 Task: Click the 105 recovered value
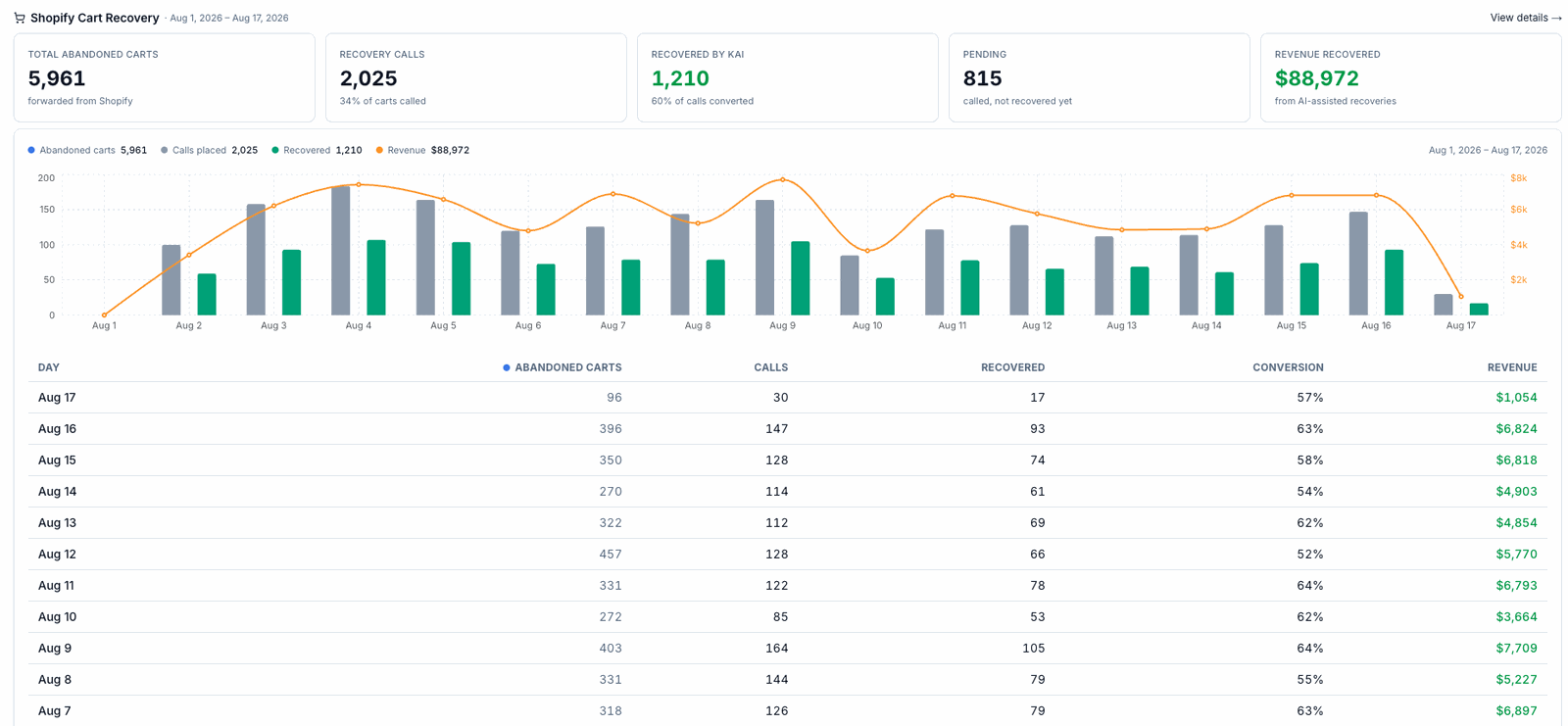coord(1034,649)
